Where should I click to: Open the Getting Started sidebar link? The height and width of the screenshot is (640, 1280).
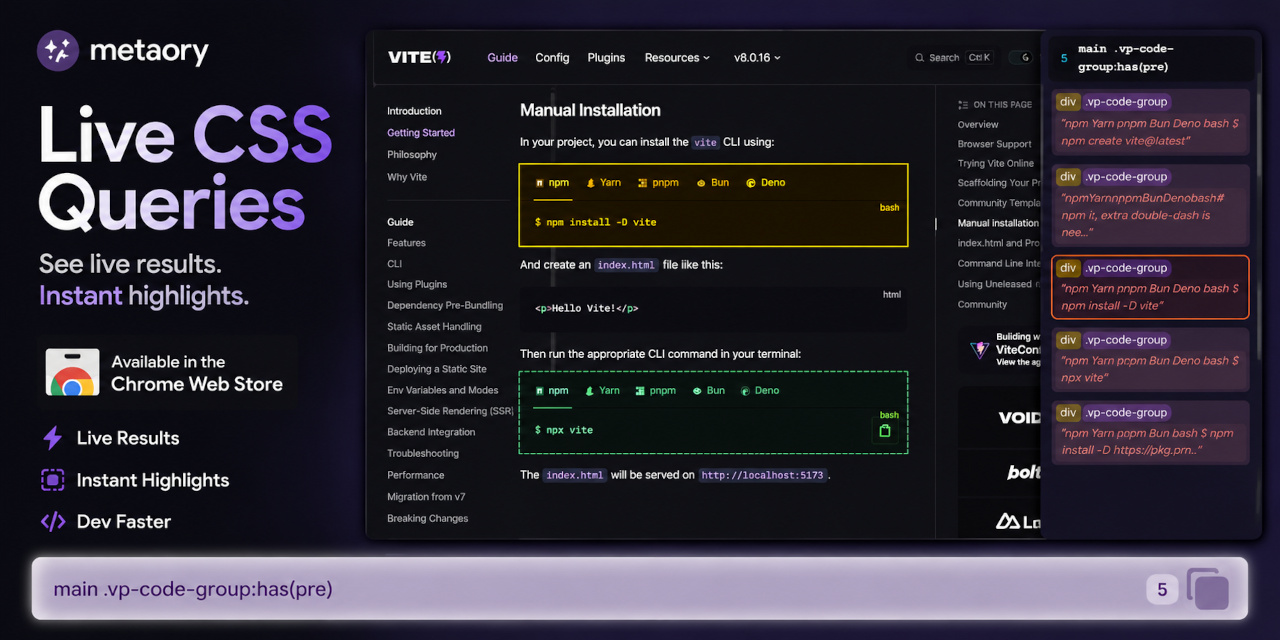[x=421, y=133]
